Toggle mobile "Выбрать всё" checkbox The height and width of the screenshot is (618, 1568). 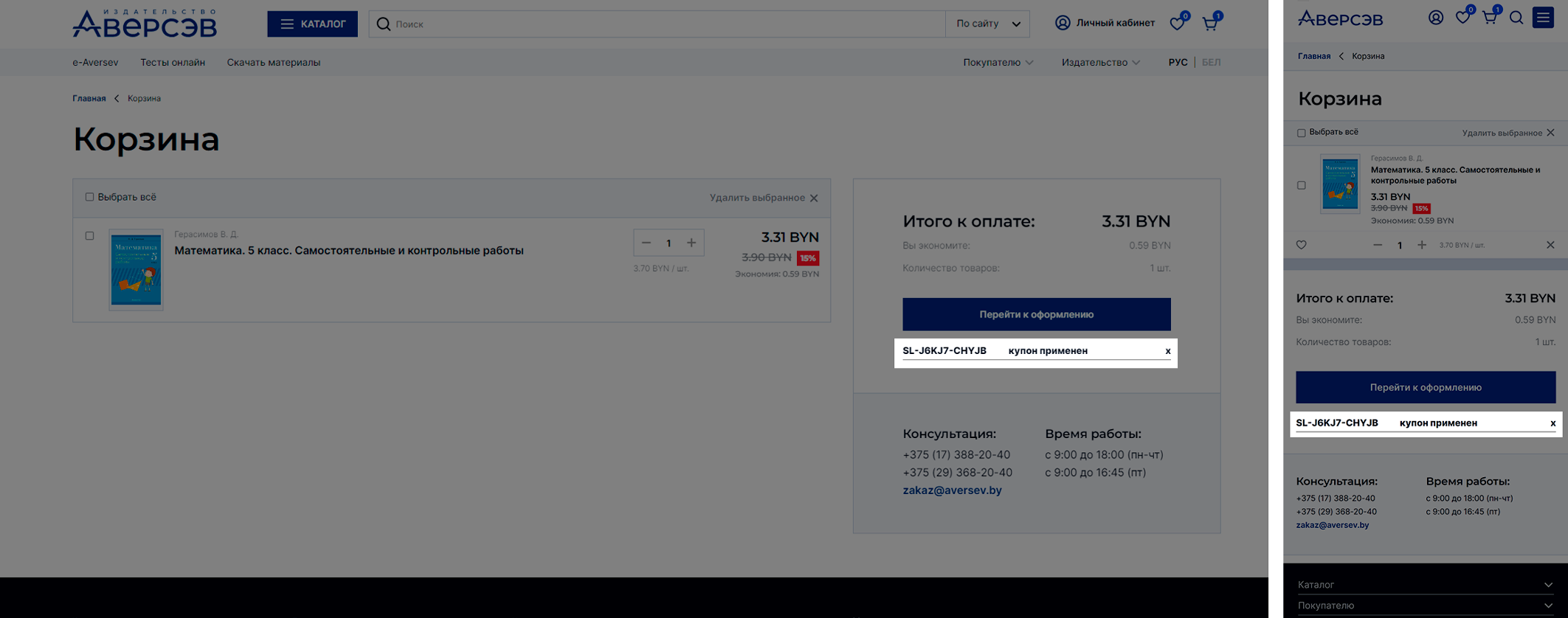click(1302, 133)
